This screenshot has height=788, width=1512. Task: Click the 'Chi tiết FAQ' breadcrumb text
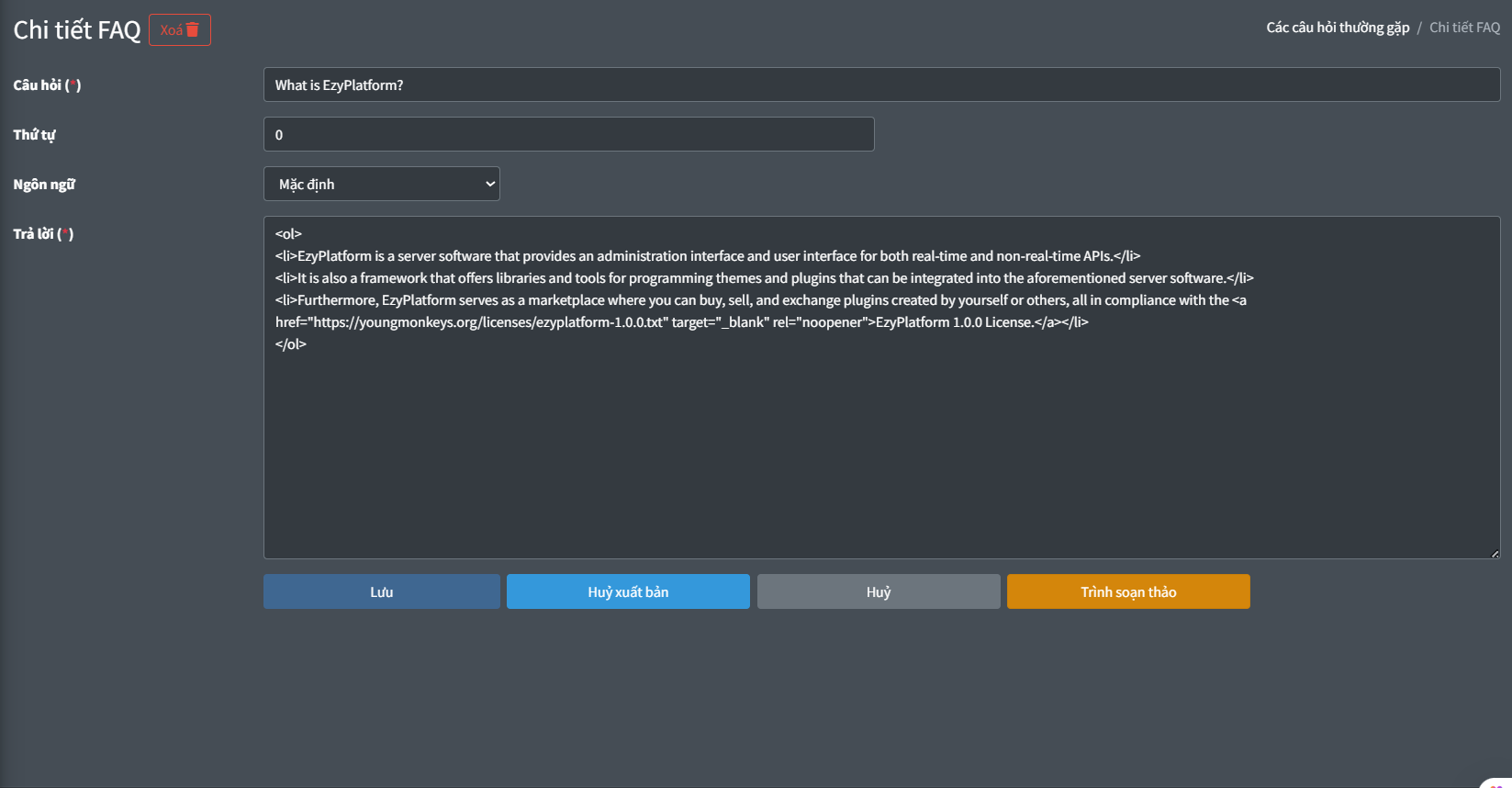(1464, 28)
